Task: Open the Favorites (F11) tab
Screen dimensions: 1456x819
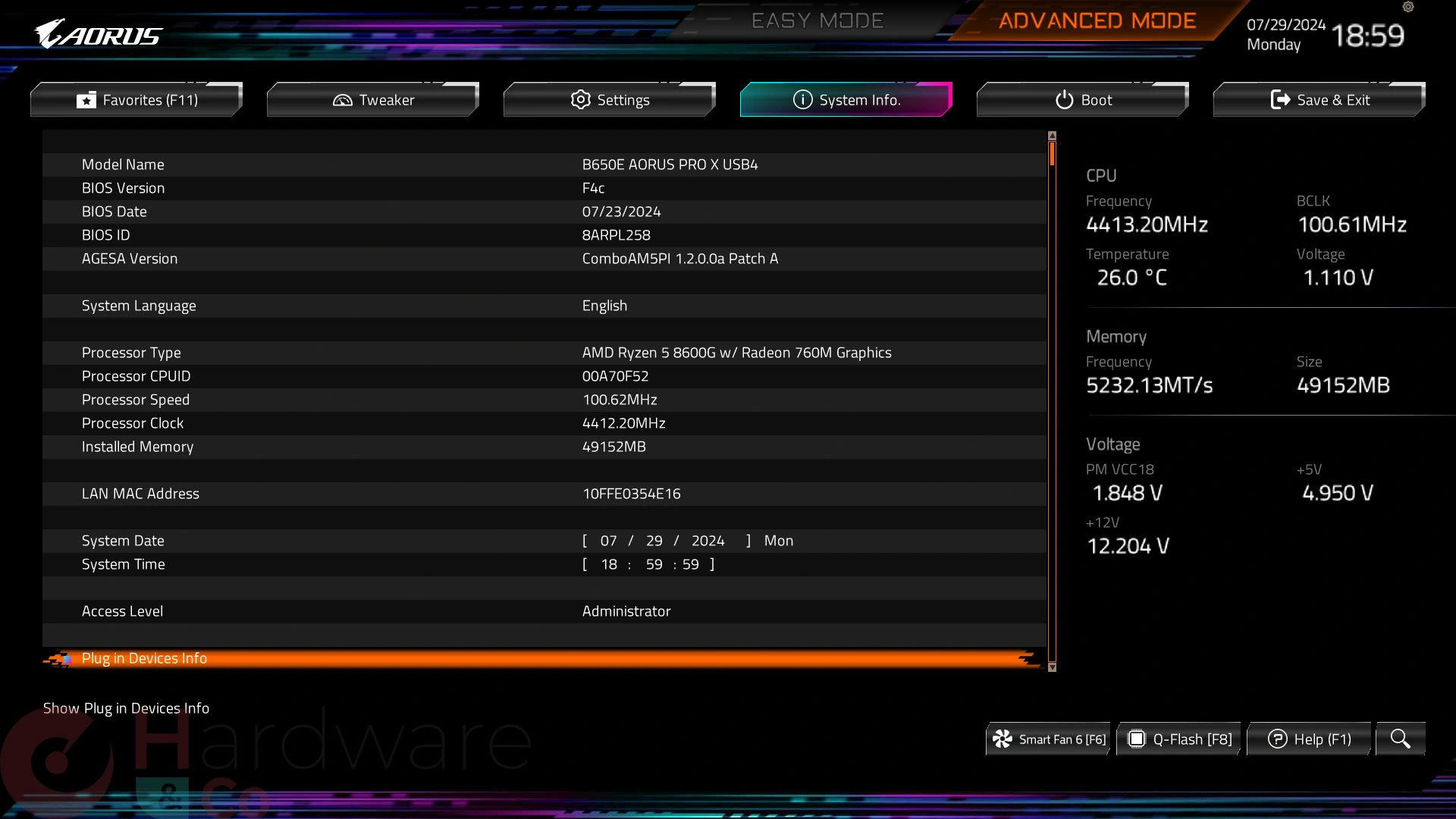Action: coord(136,100)
